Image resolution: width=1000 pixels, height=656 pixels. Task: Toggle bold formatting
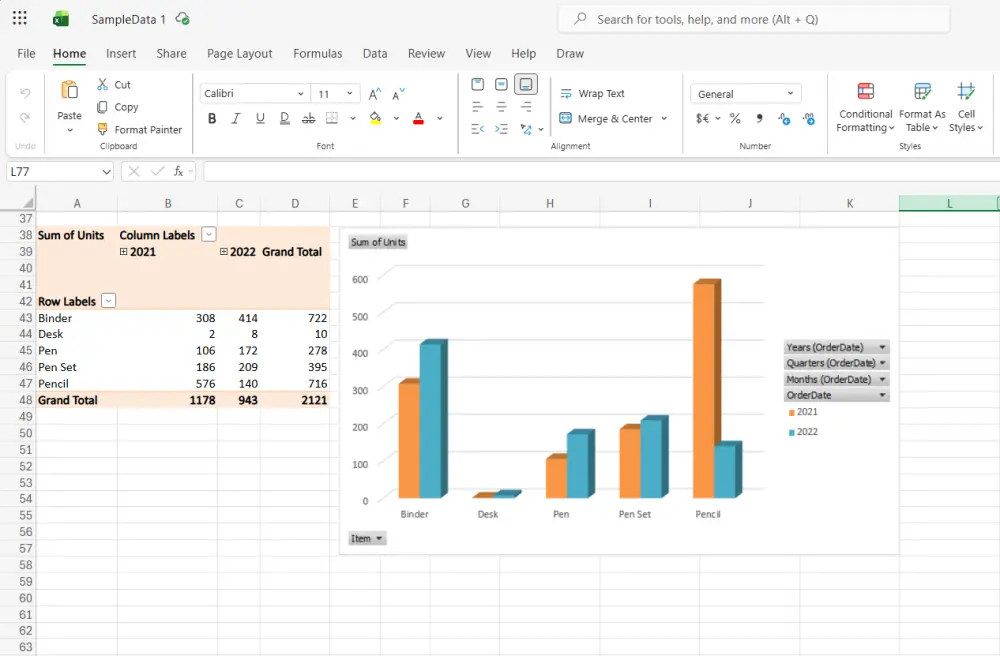[x=212, y=118]
